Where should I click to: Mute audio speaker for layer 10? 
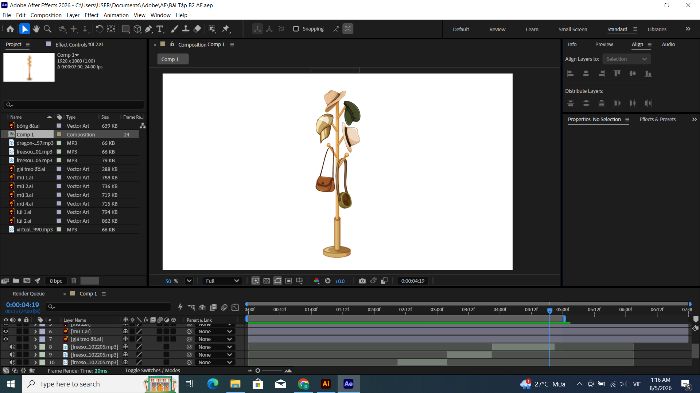(12, 362)
